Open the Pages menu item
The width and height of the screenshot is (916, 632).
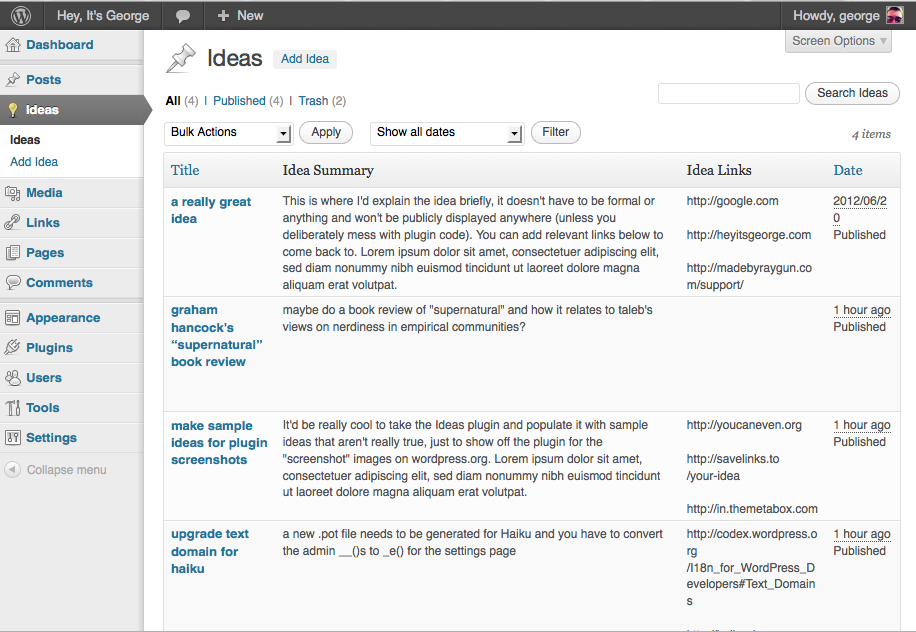pos(45,253)
